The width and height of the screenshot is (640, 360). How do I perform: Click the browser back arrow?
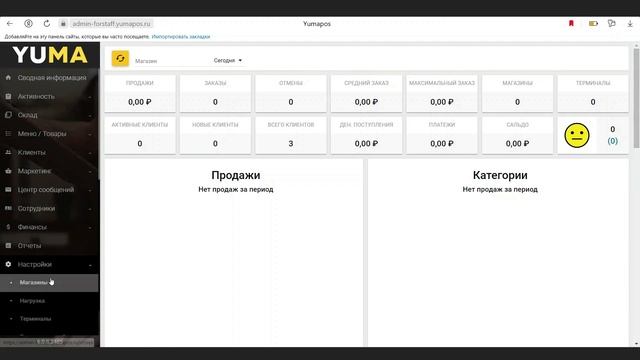pyautogui.click(x=10, y=24)
